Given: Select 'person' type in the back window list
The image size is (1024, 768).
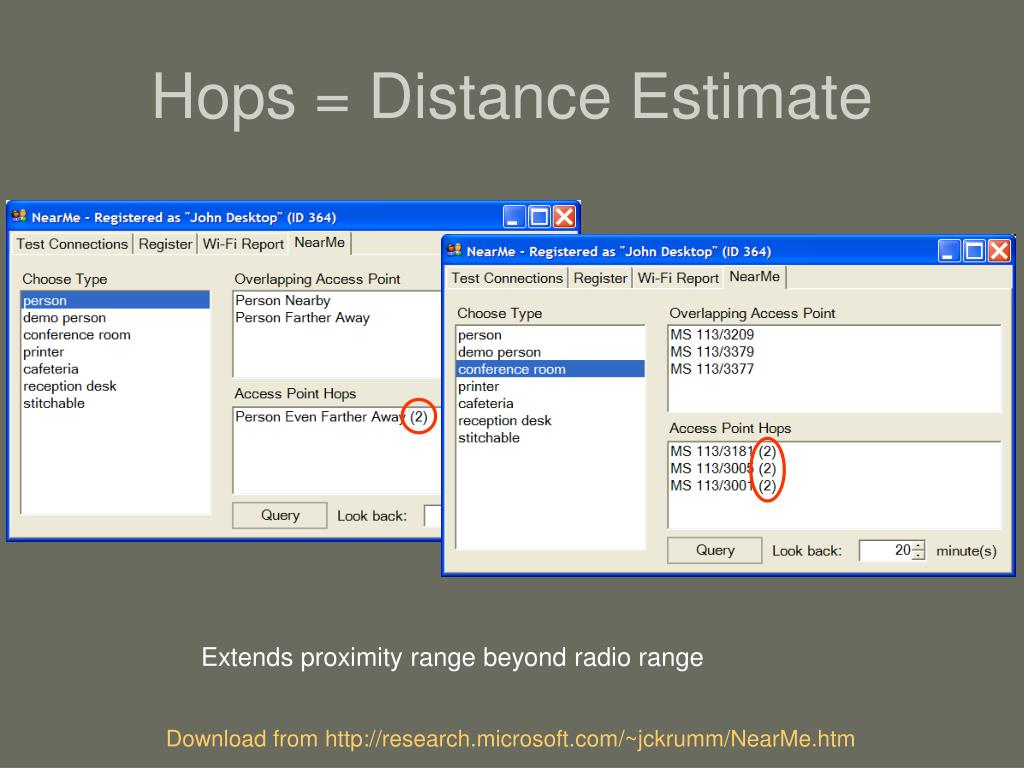Looking at the screenshot, I should (116, 300).
